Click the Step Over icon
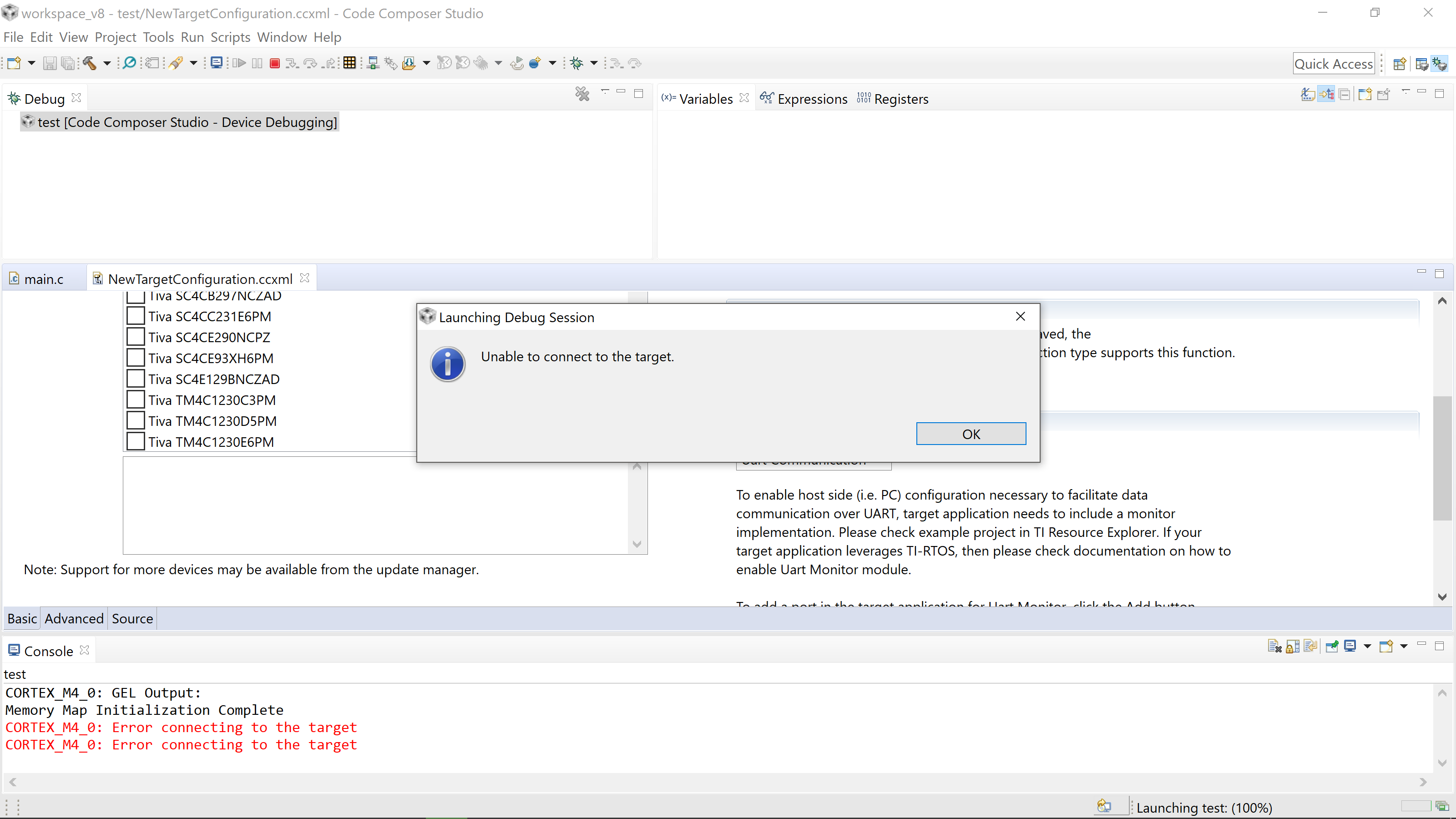 point(310,63)
